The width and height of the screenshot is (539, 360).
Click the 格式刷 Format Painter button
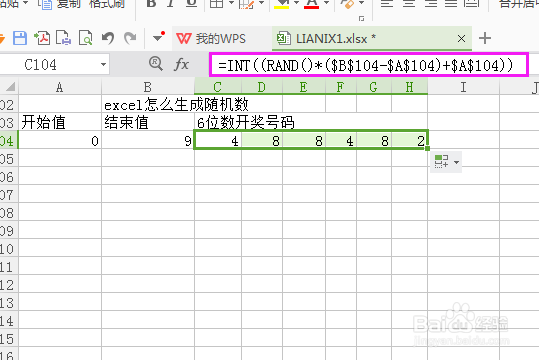pos(106,4)
